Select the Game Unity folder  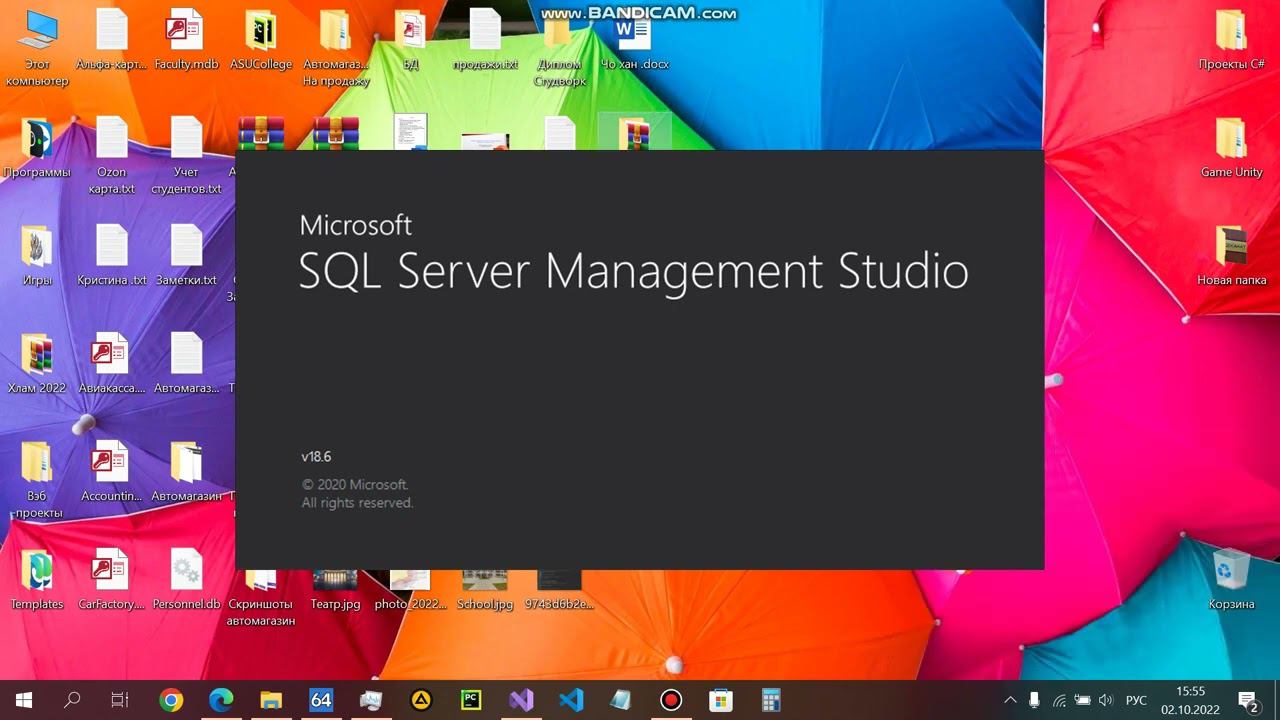(x=1231, y=148)
